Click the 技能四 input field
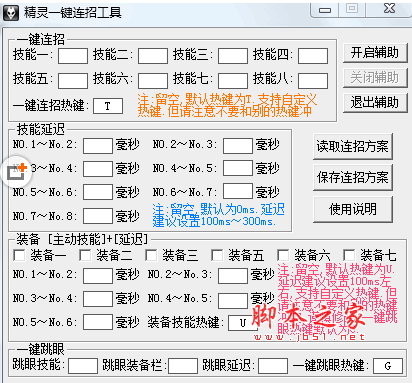 tap(313, 56)
